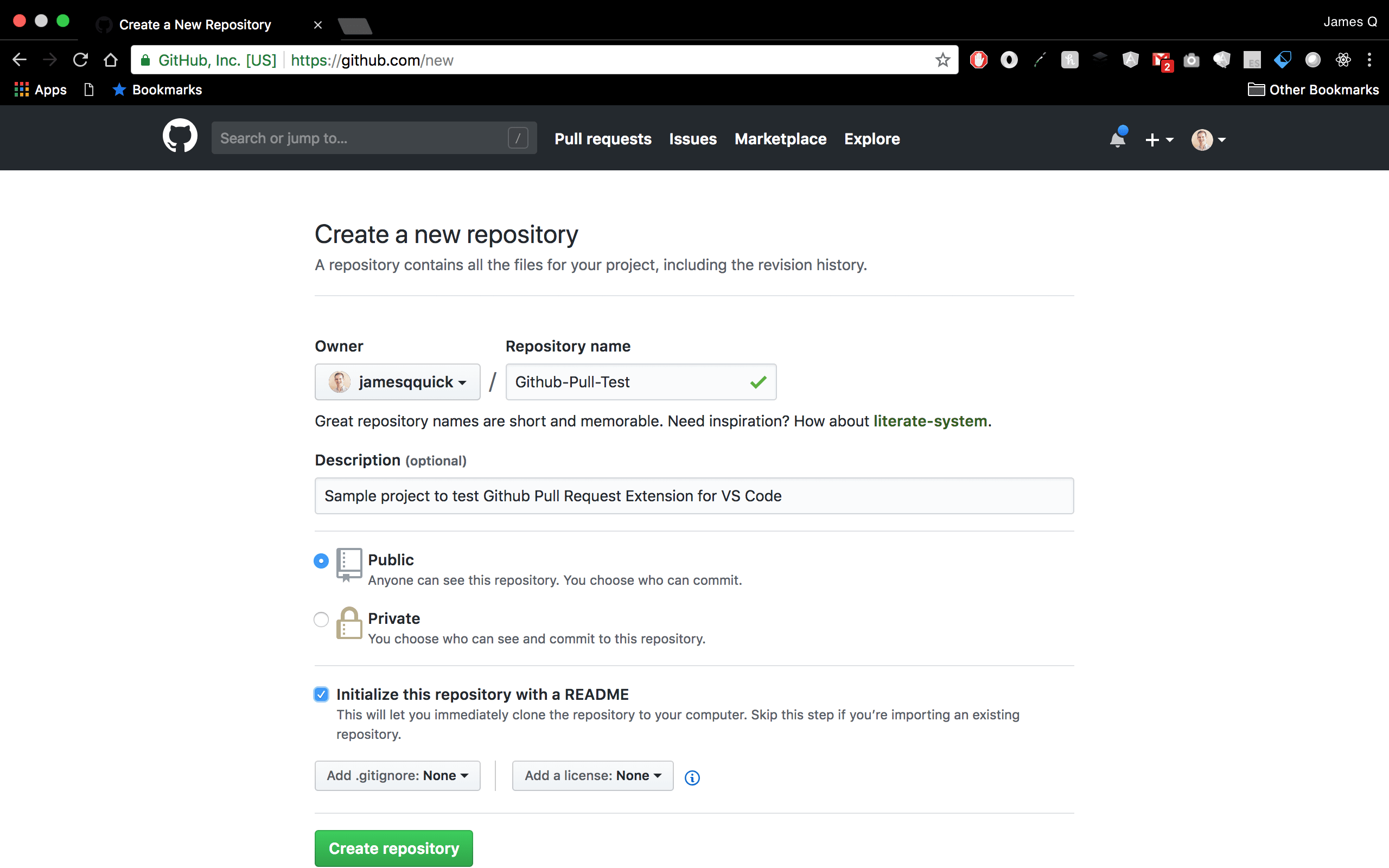Click the James Q profile button
This screenshot has width=1389, height=868.
click(x=1350, y=22)
